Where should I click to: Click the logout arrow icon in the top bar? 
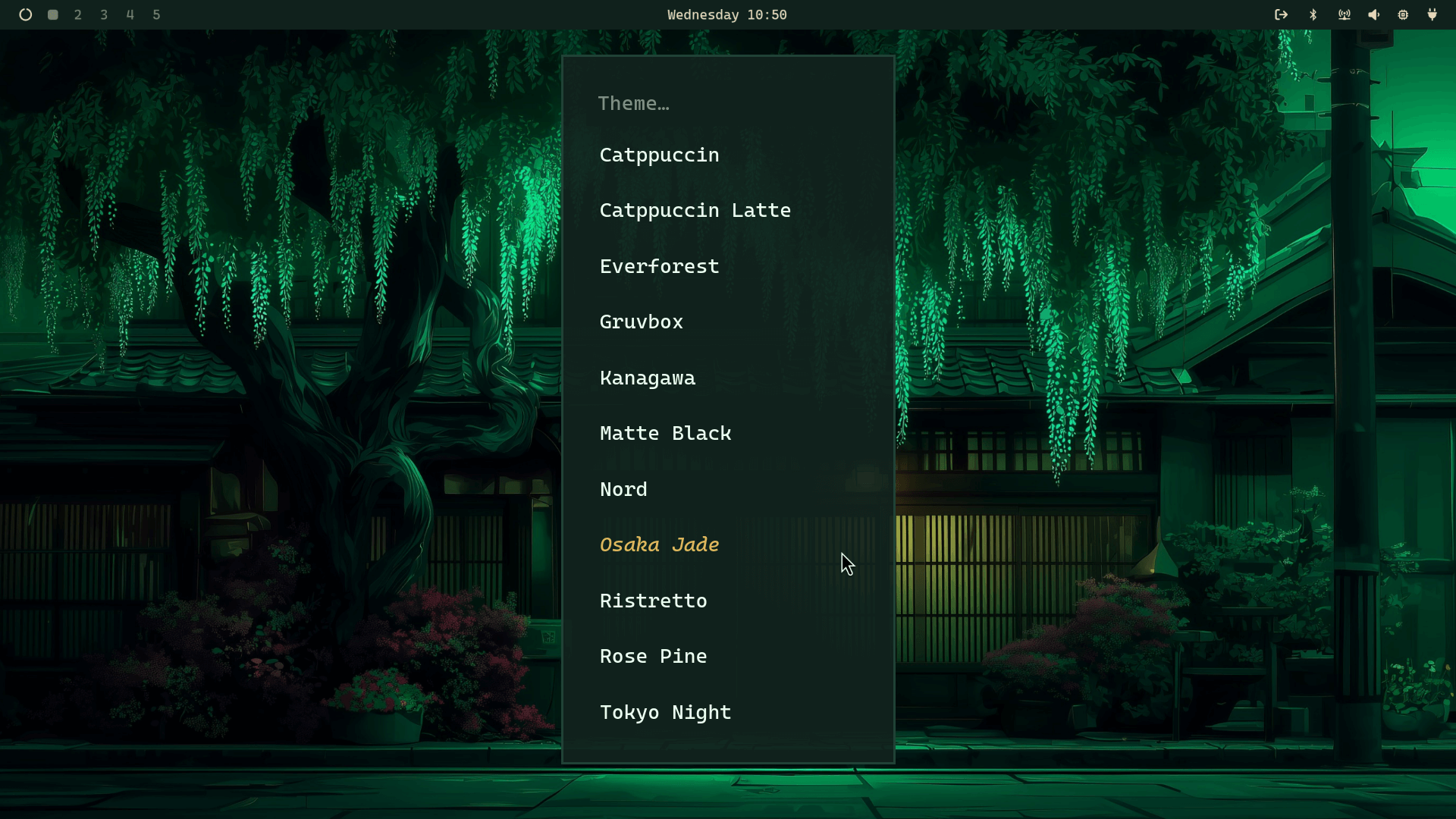click(1281, 14)
